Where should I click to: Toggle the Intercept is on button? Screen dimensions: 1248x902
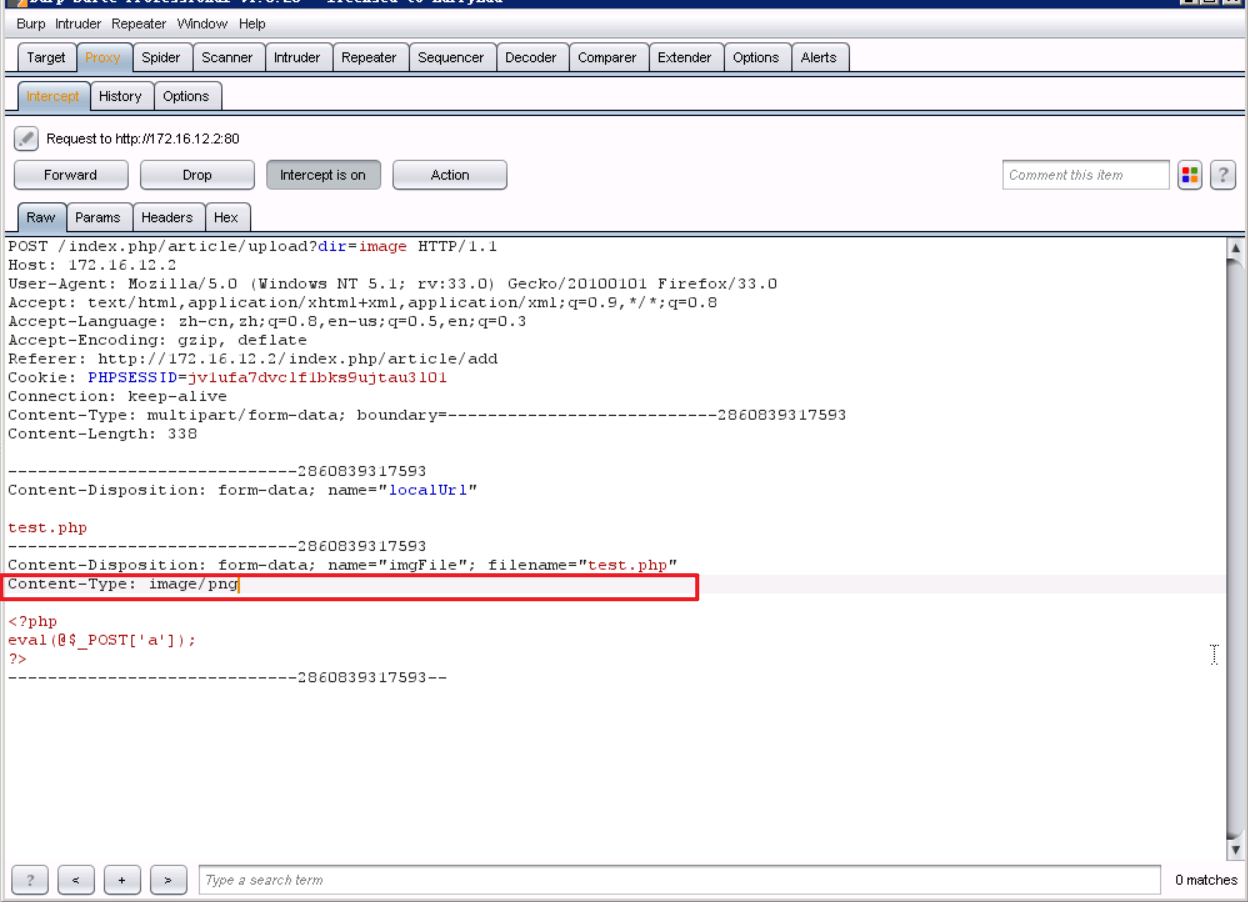(x=323, y=175)
